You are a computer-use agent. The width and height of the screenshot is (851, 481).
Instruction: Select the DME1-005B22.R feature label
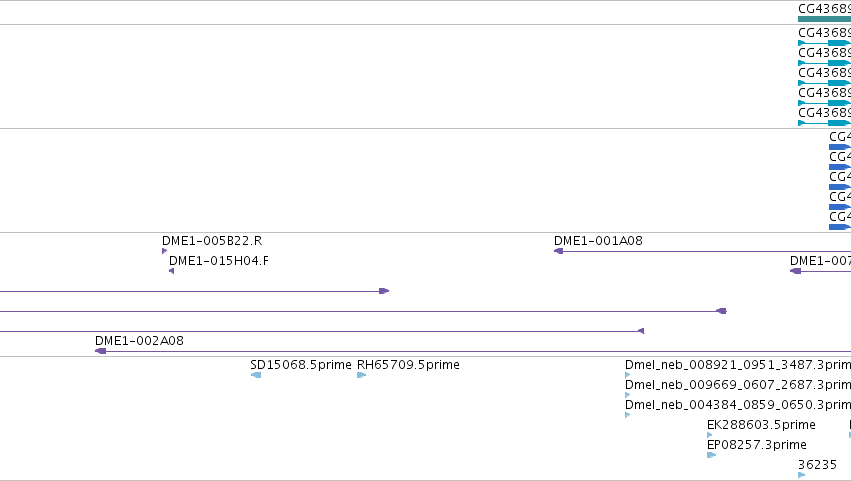[212, 240]
